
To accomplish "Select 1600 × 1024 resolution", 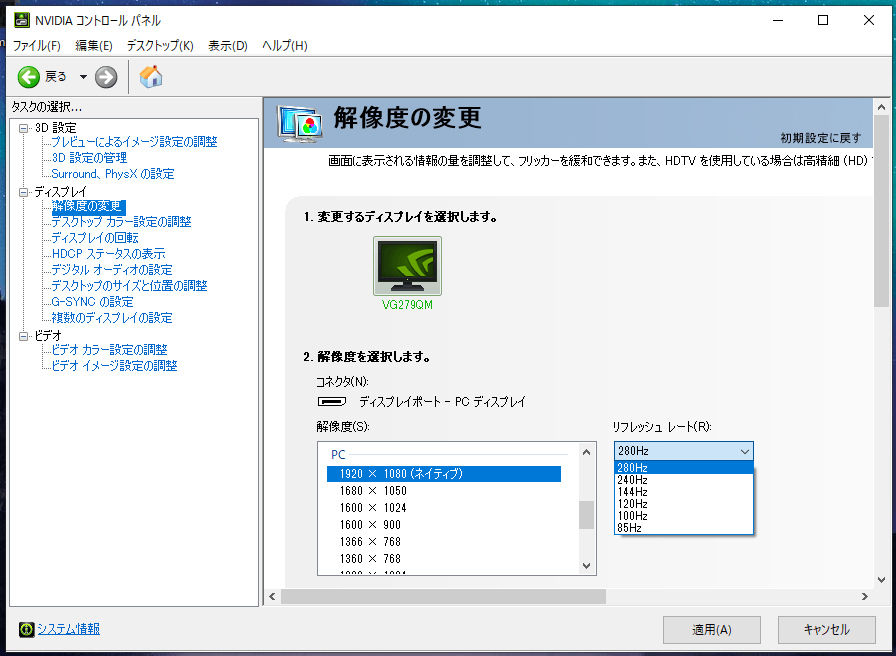I will click(x=443, y=508).
